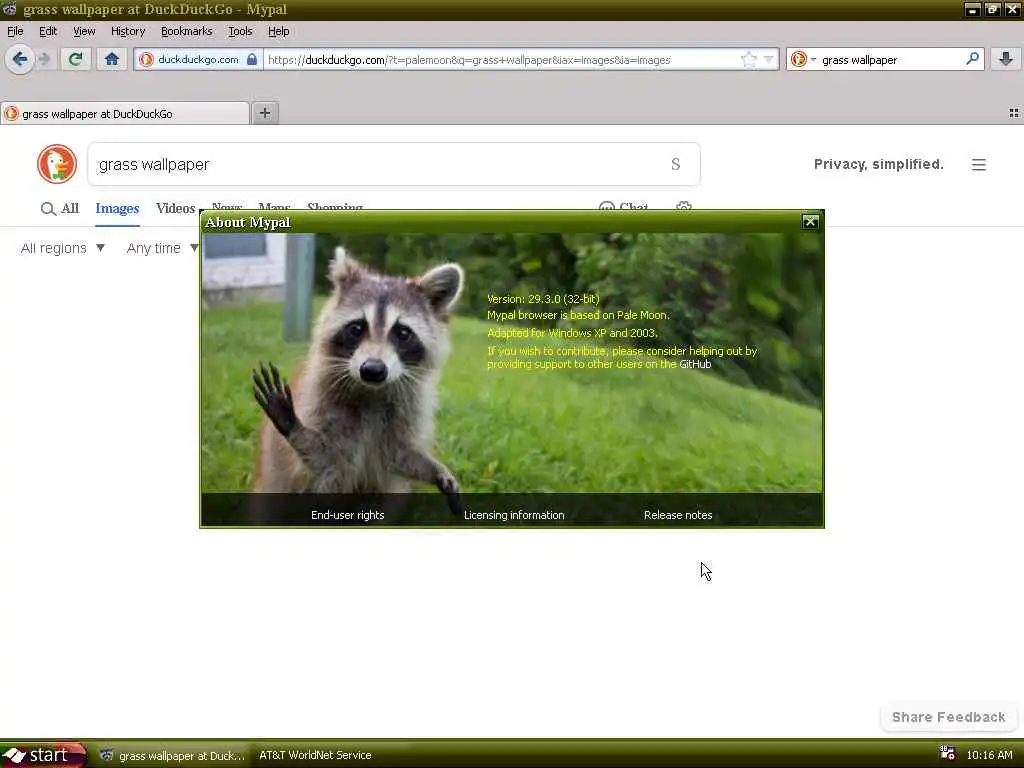Open the Bookmarks menu
This screenshot has height=768, width=1024.
[186, 31]
